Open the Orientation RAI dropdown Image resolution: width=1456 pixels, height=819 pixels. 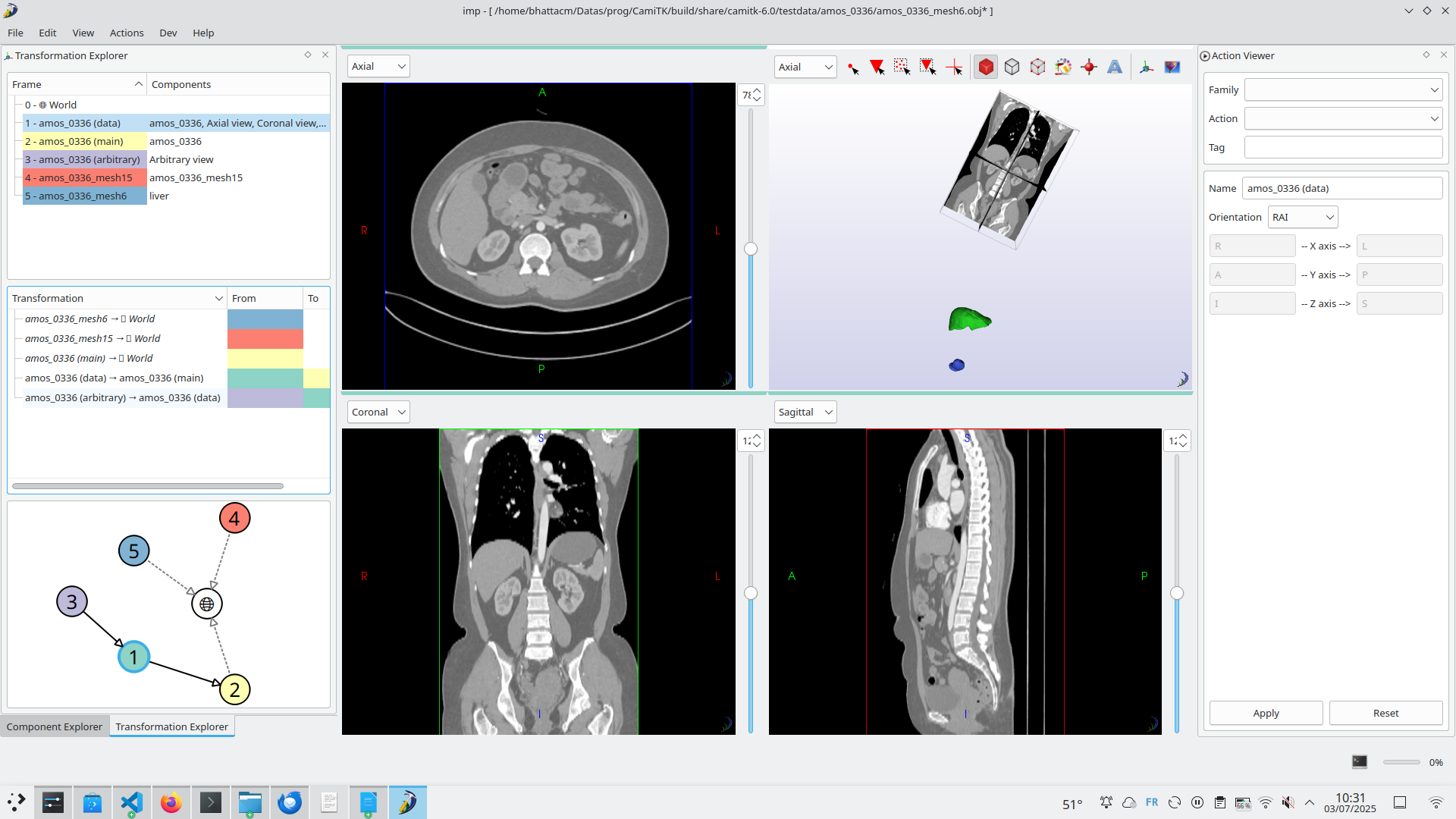(x=1303, y=218)
